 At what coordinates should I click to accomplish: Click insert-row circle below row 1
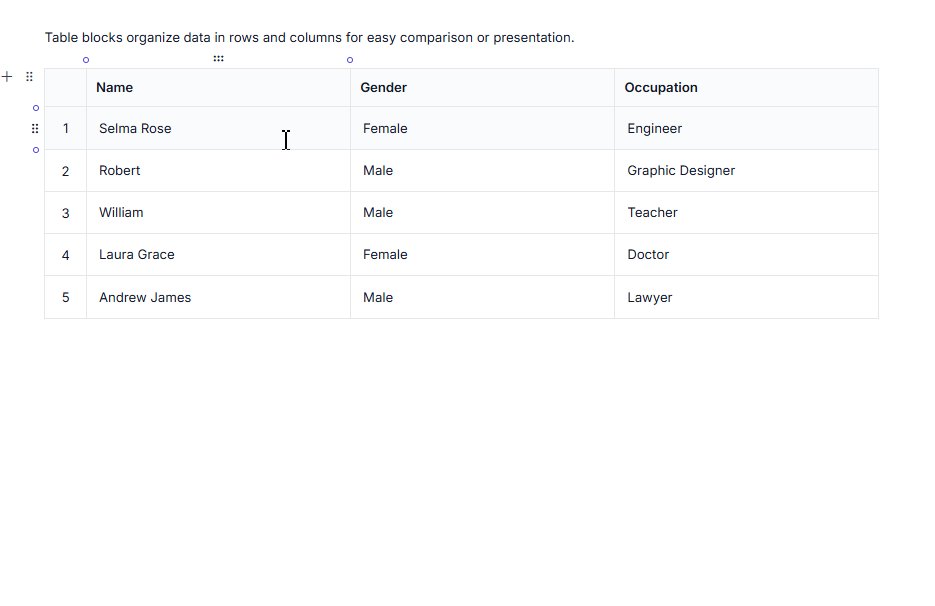point(36,150)
